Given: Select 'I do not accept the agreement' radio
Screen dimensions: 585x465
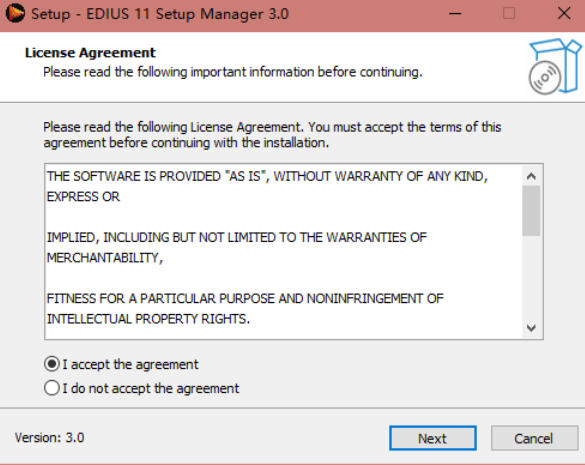Looking at the screenshot, I should tap(51, 388).
